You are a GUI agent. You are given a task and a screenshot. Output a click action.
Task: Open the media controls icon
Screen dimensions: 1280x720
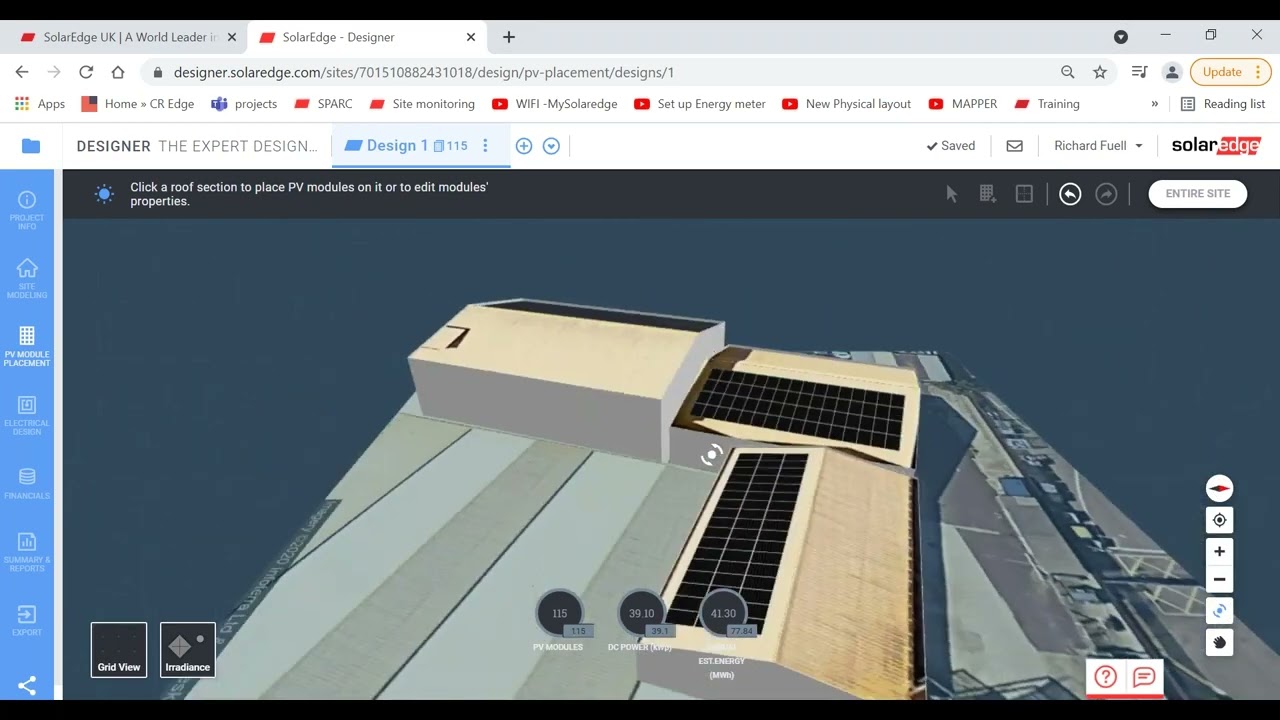(1139, 72)
